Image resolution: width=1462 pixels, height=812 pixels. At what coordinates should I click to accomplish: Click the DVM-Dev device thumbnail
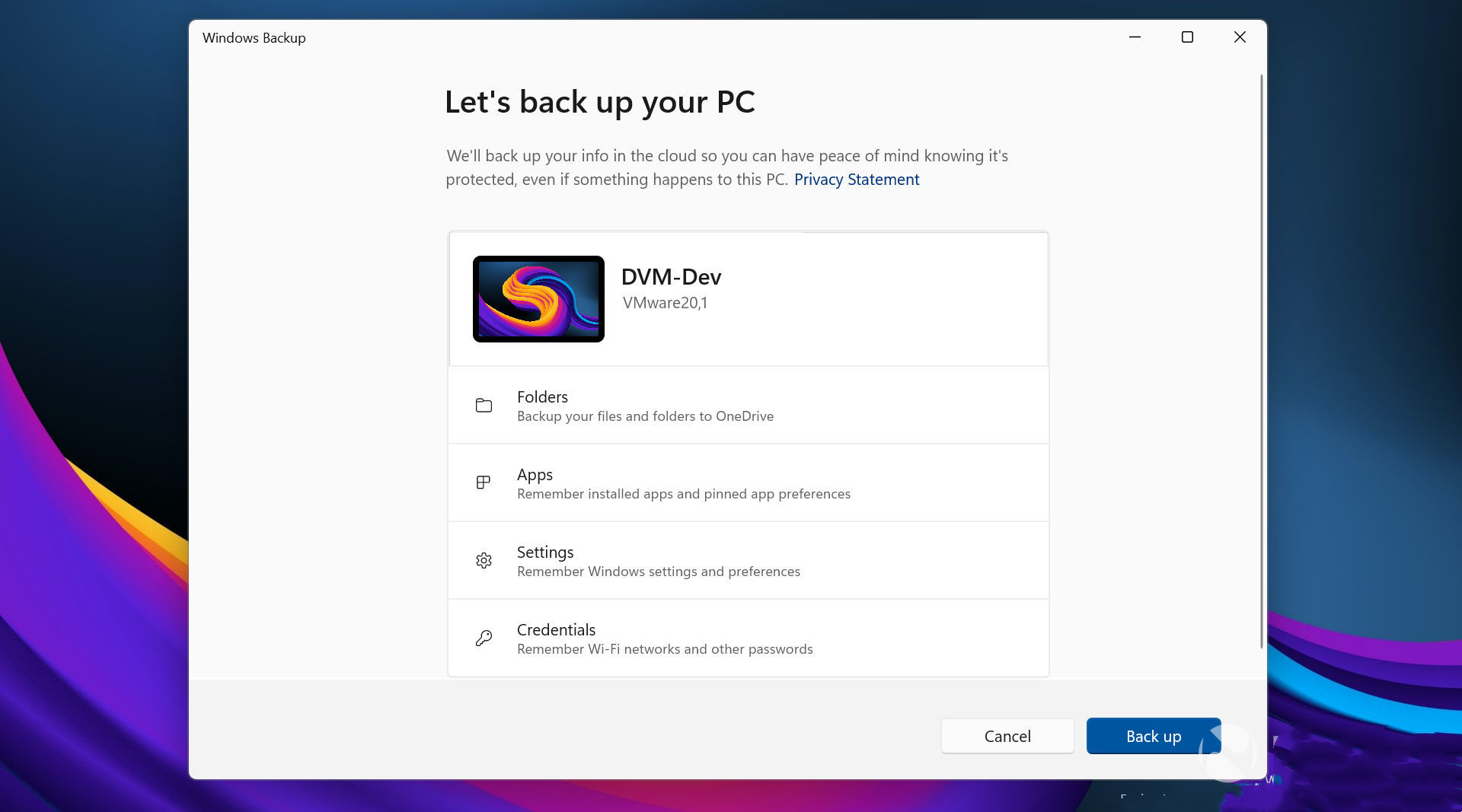(538, 299)
